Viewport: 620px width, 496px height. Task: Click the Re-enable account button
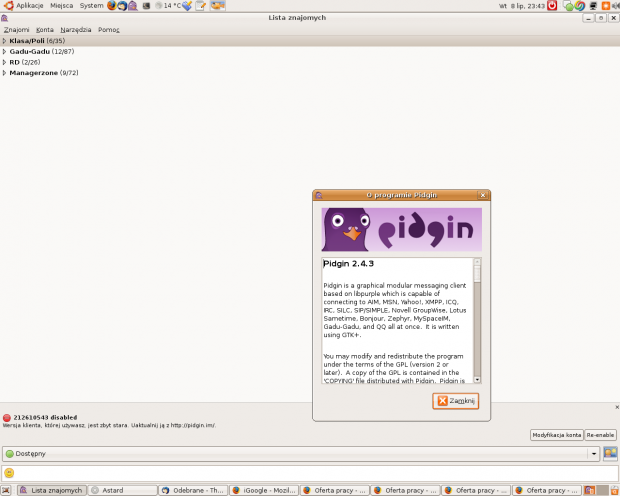tap(600, 435)
